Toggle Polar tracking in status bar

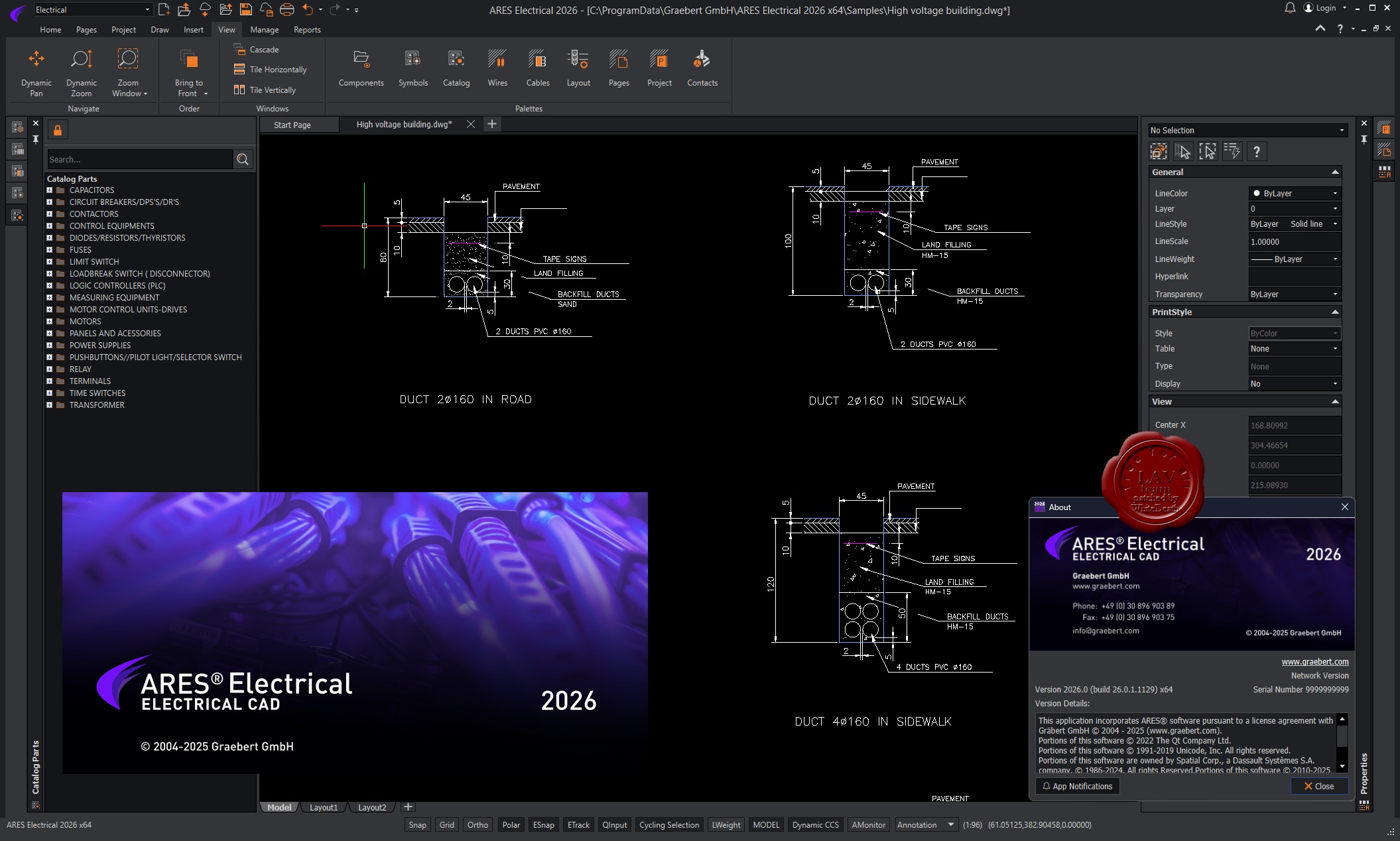(511, 824)
